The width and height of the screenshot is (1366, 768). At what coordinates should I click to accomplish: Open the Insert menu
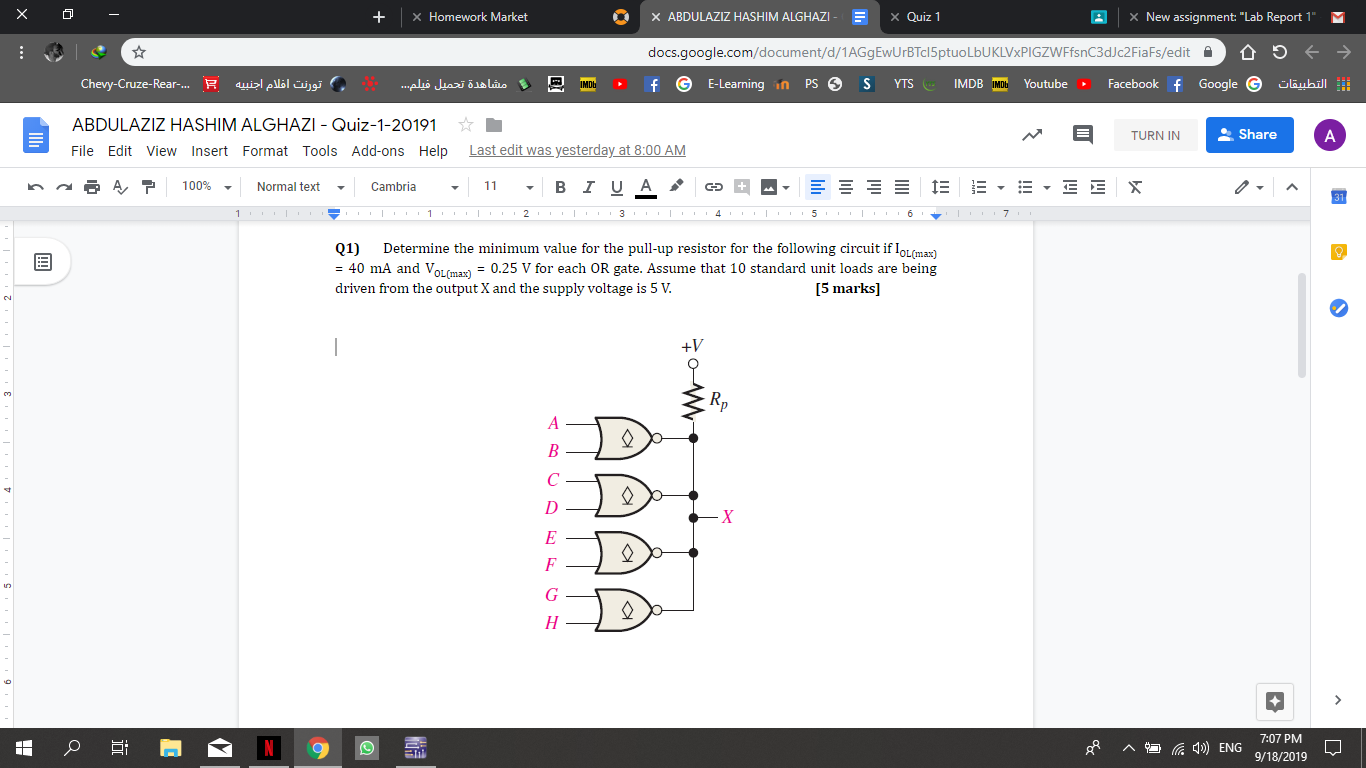[x=209, y=151]
